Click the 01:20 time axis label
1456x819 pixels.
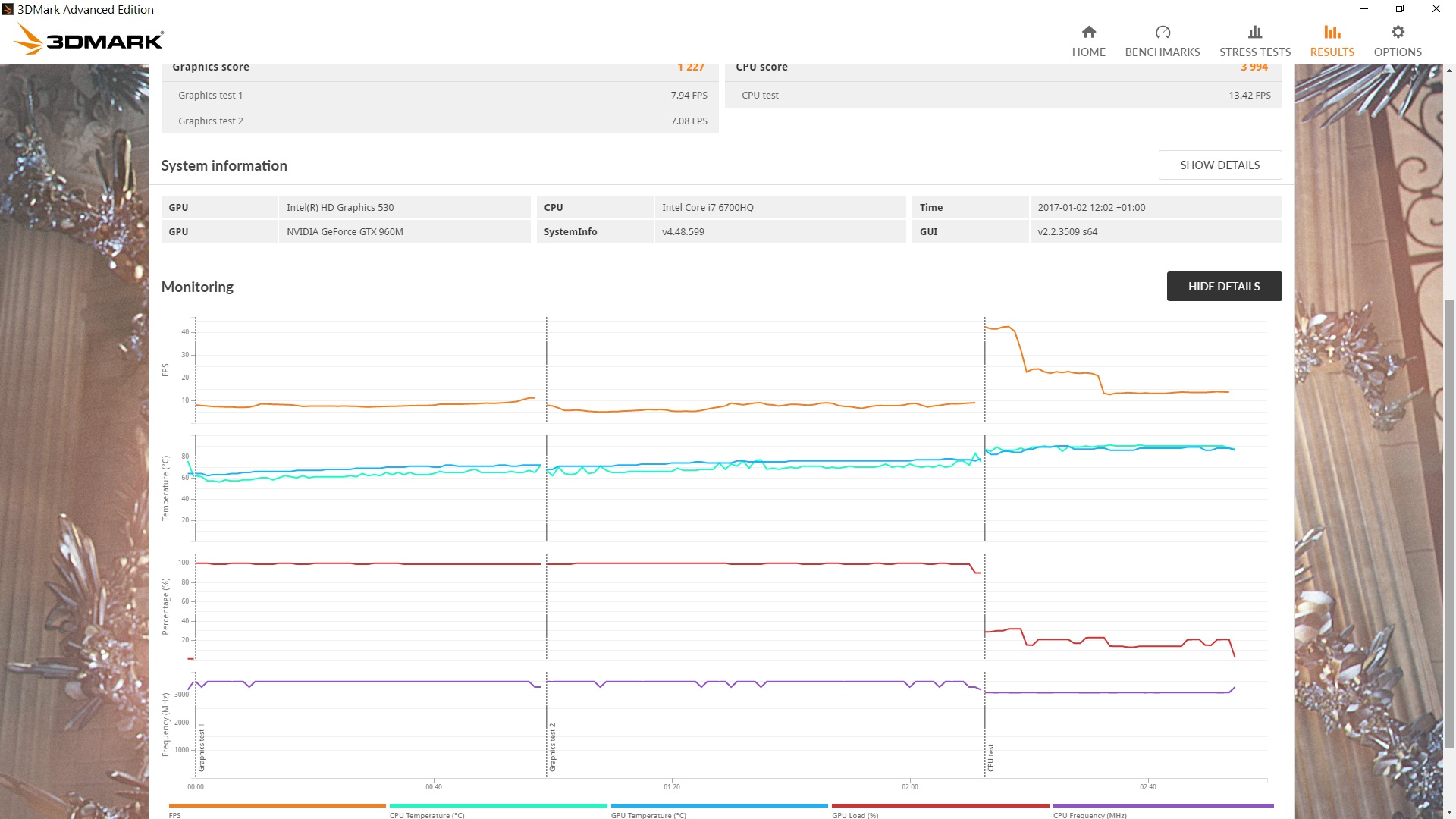(672, 787)
